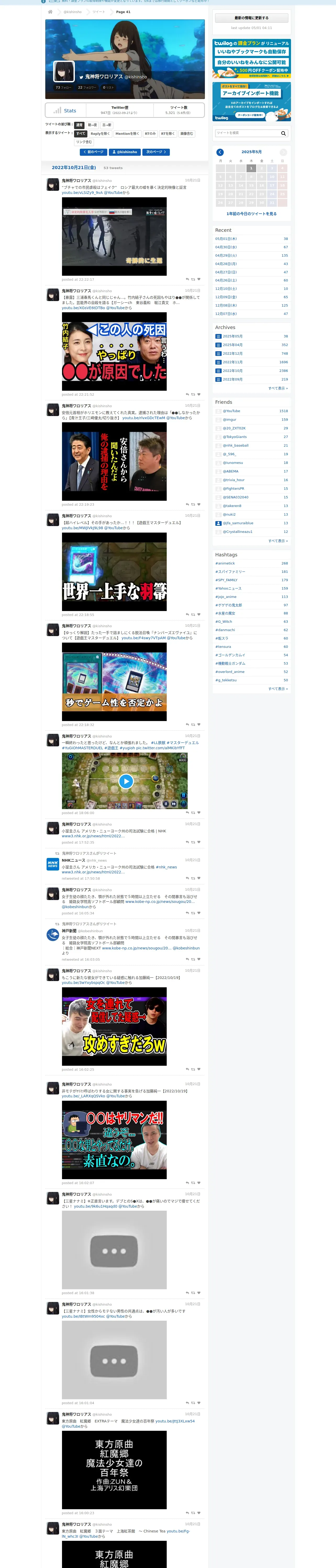Reply to tweet posted at 22:19:23
Viewport: 336px width, 1568px height.
[x=187, y=505]
